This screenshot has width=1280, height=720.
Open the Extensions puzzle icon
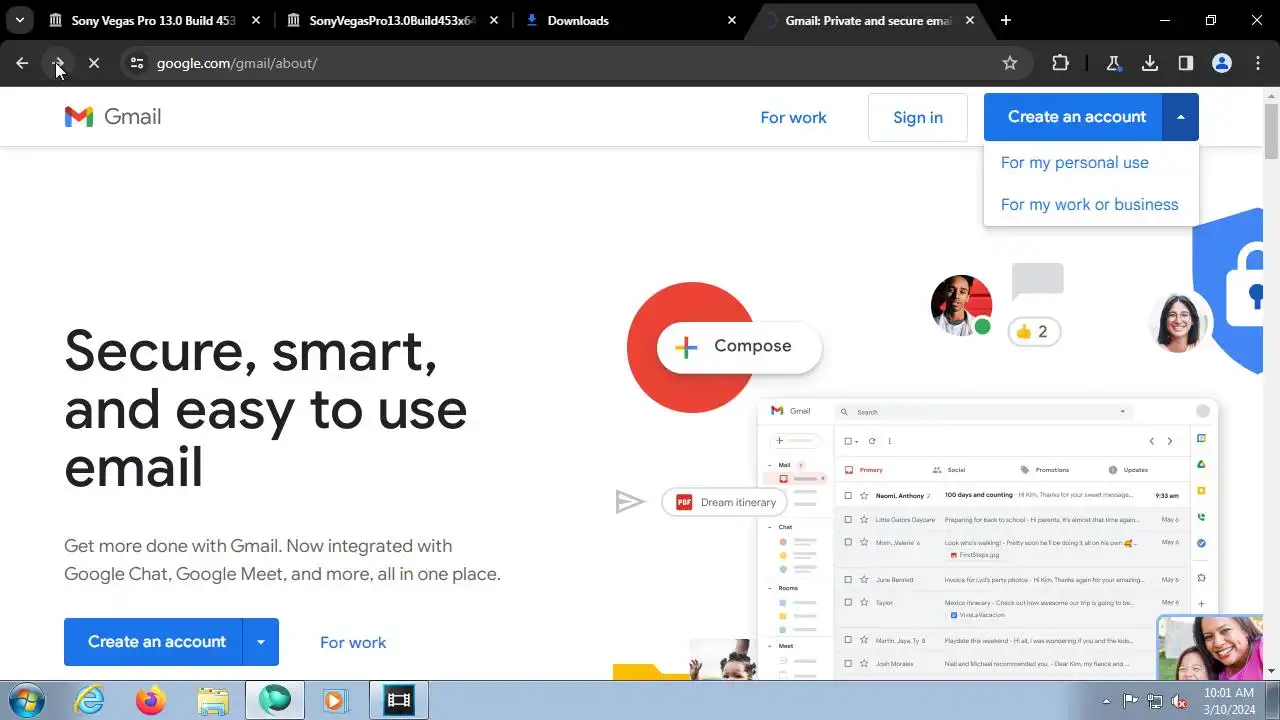coord(1060,63)
